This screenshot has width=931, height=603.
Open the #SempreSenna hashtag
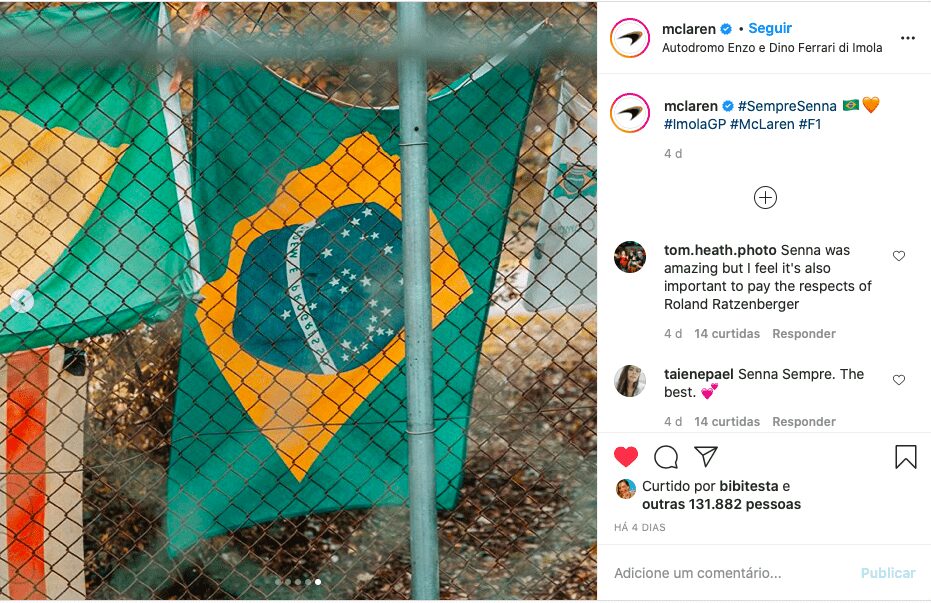[x=787, y=106]
